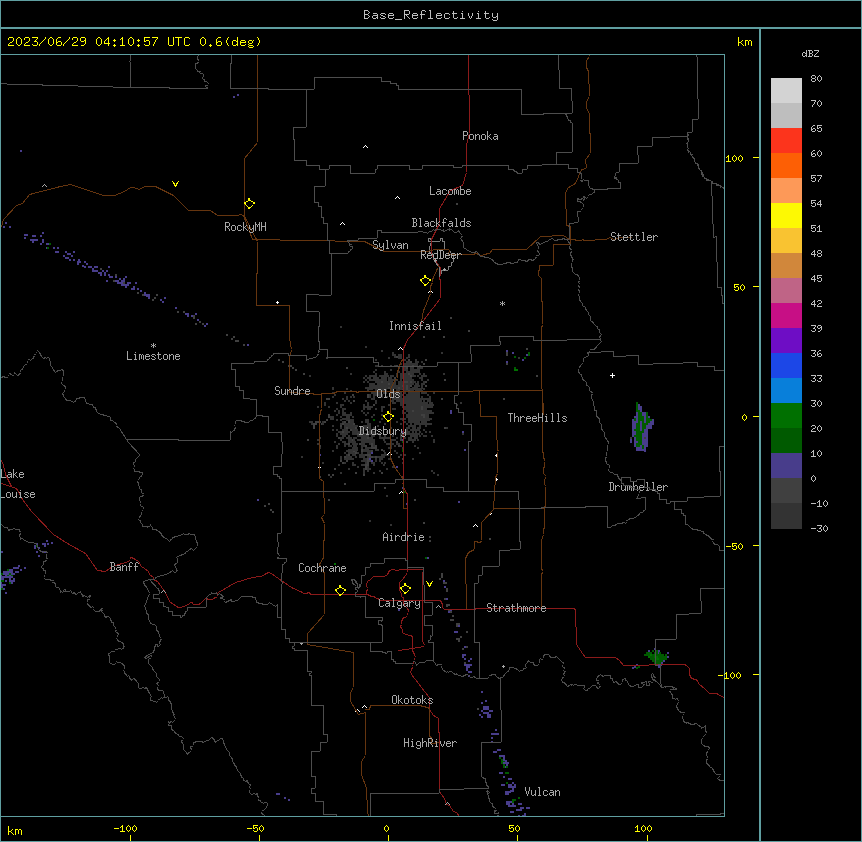Screen dimensions: 862x842
Task: Click the vertical axis -50 tick label
Action: 733,546
